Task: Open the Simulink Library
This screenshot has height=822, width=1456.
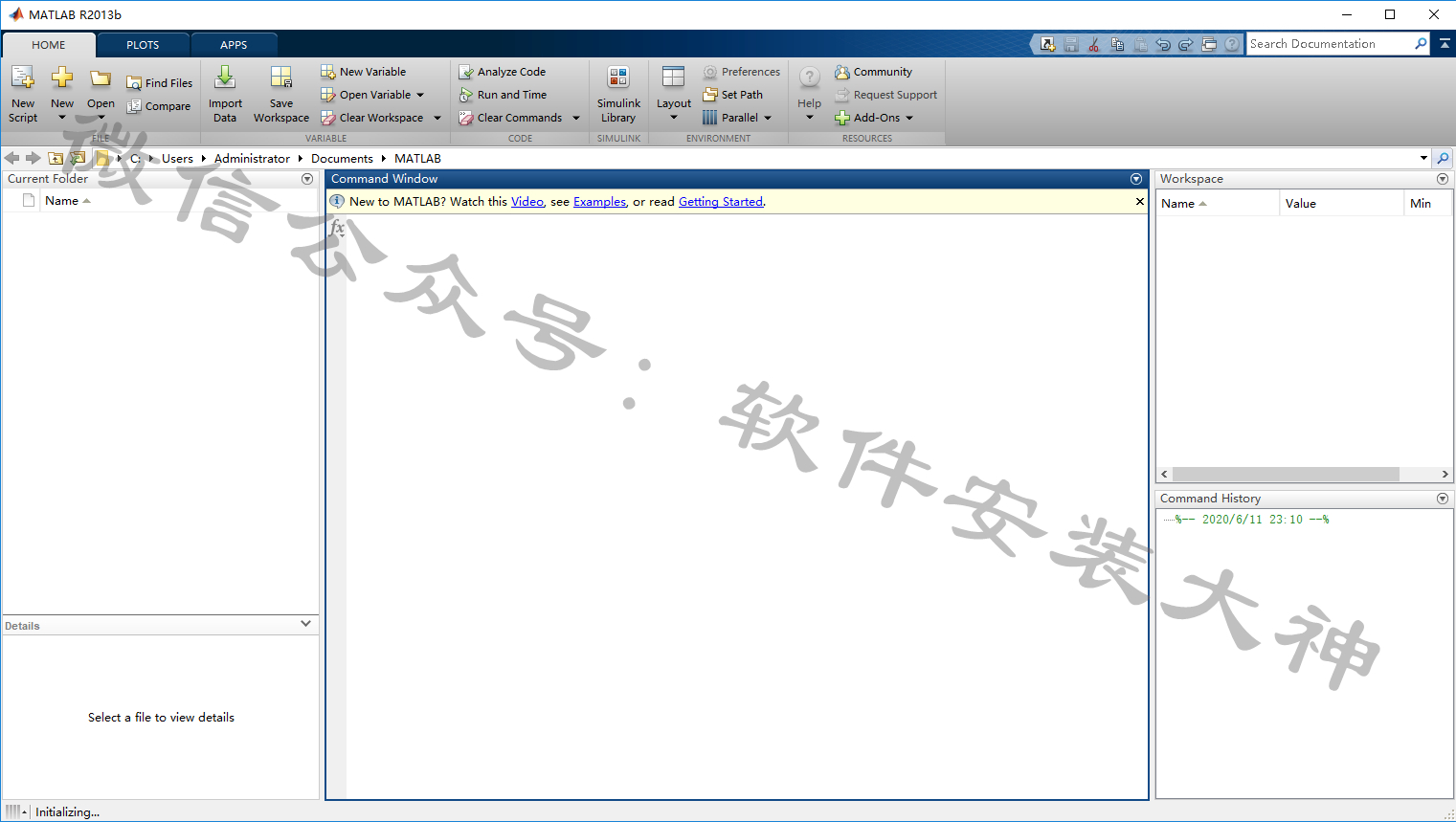Action: [618, 94]
